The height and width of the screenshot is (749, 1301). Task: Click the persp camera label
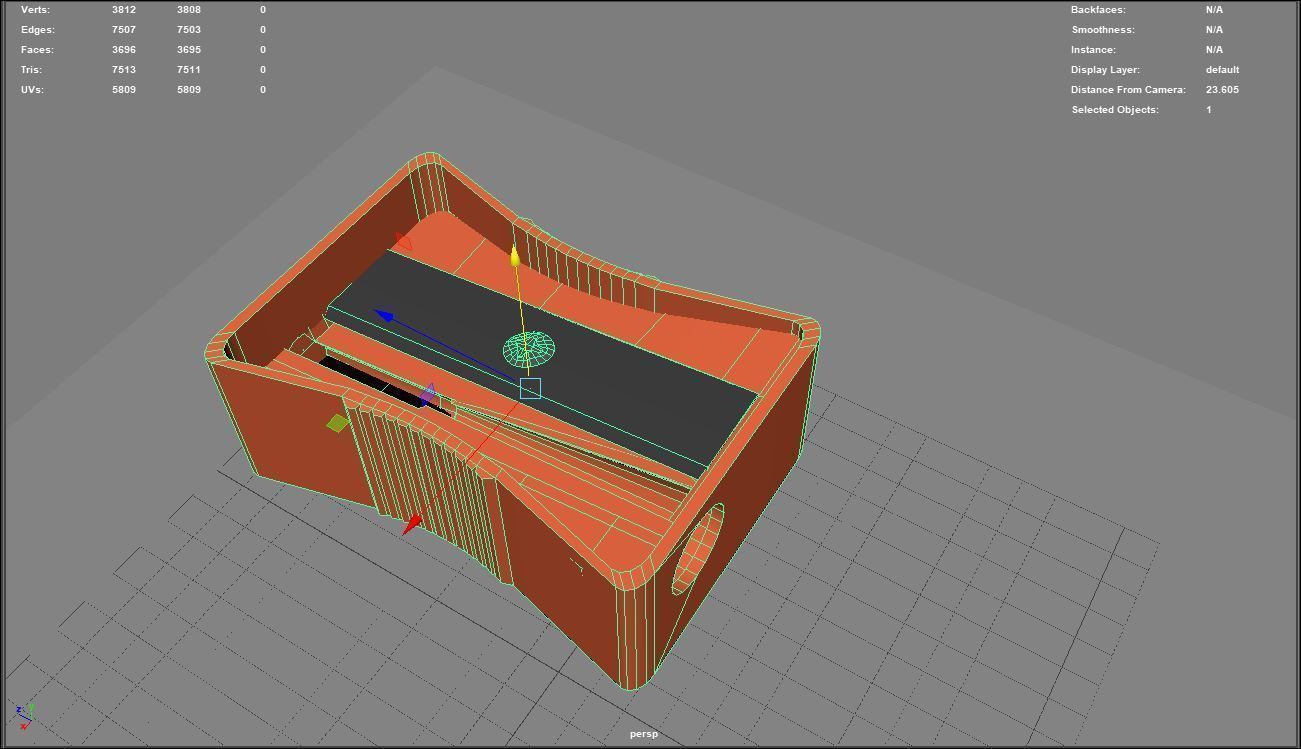(x=644, y=734)
